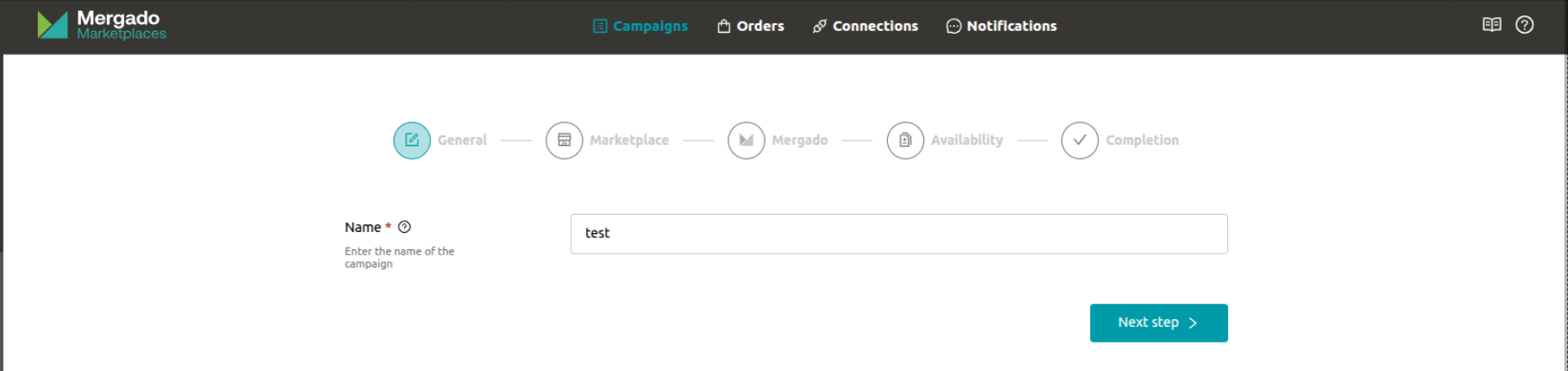Select the Availability step circle icon
This screenshot has width=1568, height=371.
coord(905,140)
